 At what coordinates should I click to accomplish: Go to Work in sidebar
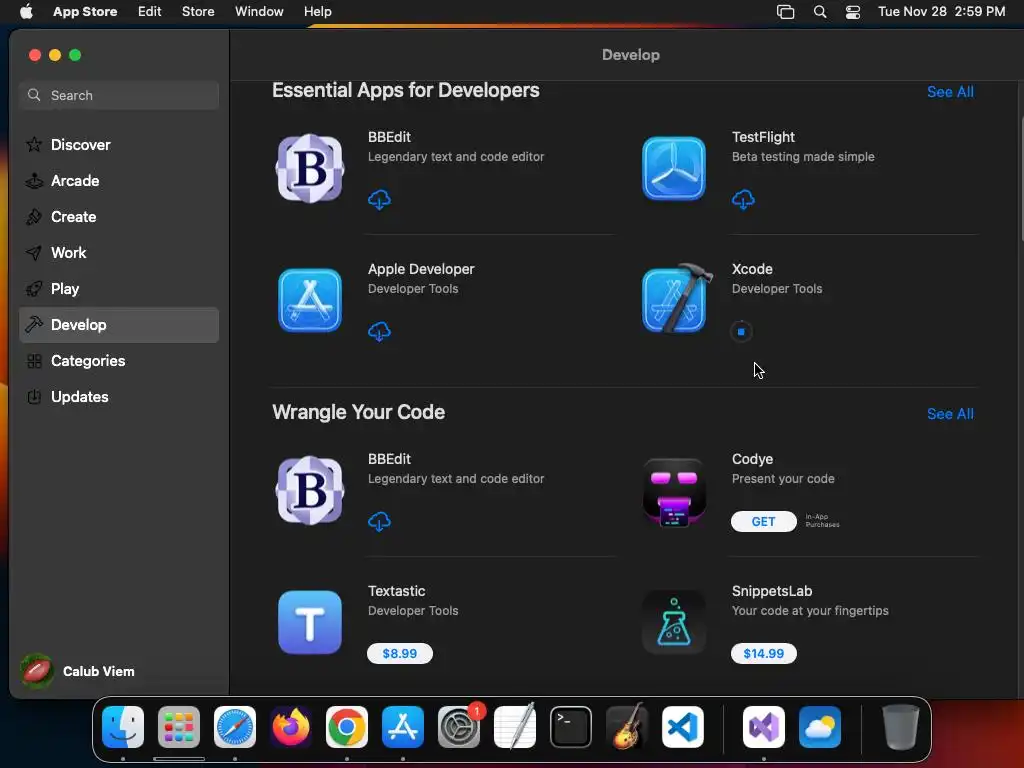coord(119,253)
